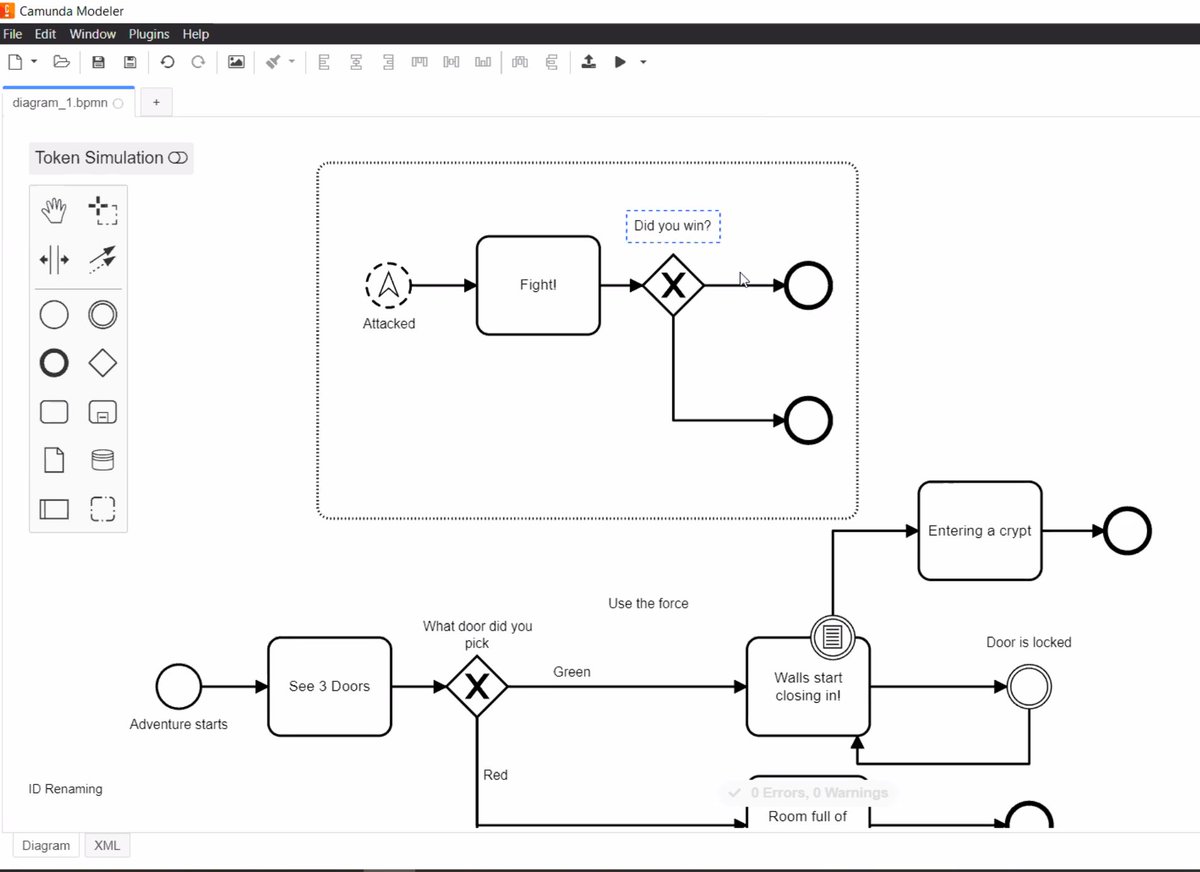The image size is (1200, 872).
Task: Pick the Gateway shape from the palette
Action: tap(103, 362)
